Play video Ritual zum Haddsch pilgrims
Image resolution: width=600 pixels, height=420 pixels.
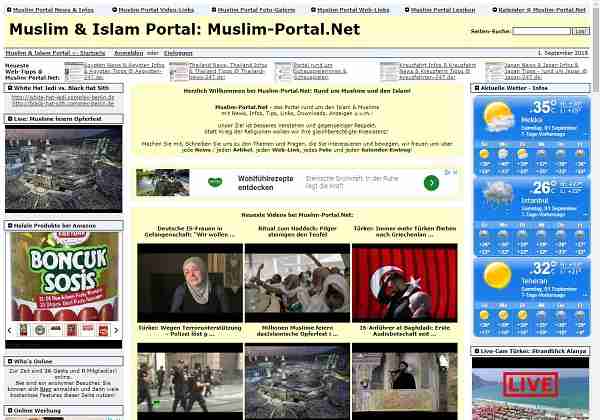pyautogui.click(x=297, y=283)
